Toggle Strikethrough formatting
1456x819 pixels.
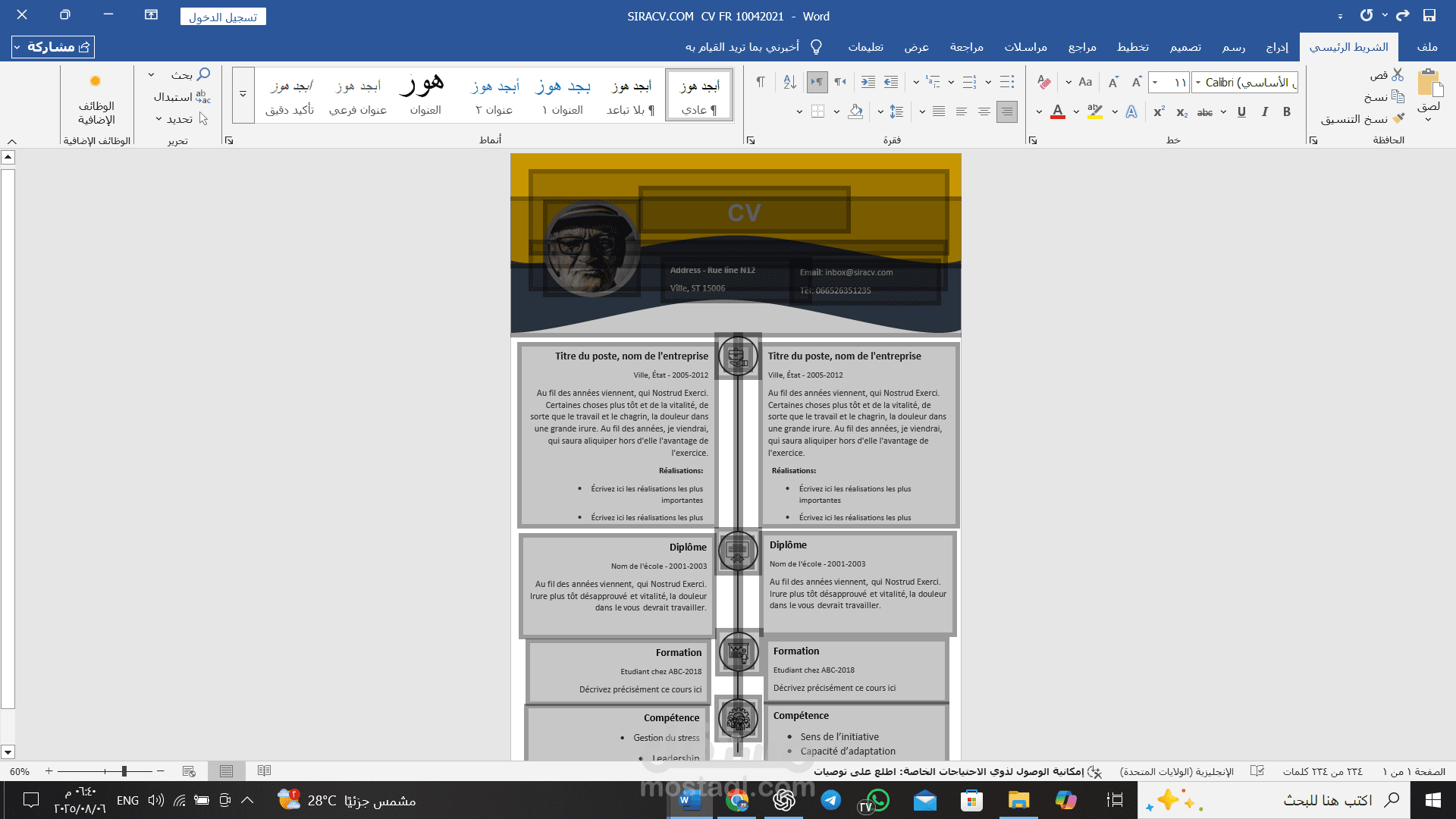1205,112
